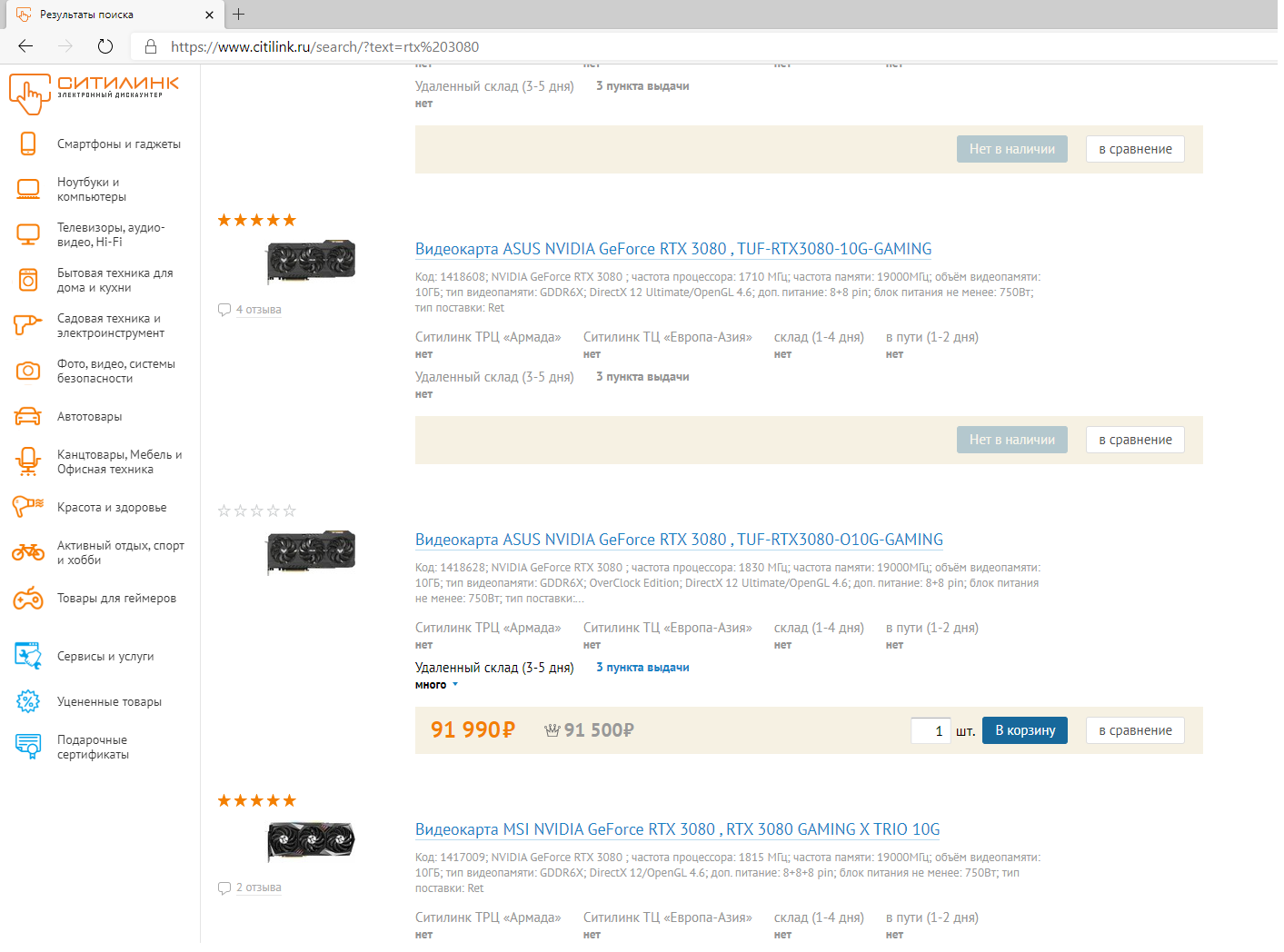Open ASUS TUF-RTX3080-10G-GAMING product link
The width and height of the screenshot is (1284, 952).
coord(673,249)
